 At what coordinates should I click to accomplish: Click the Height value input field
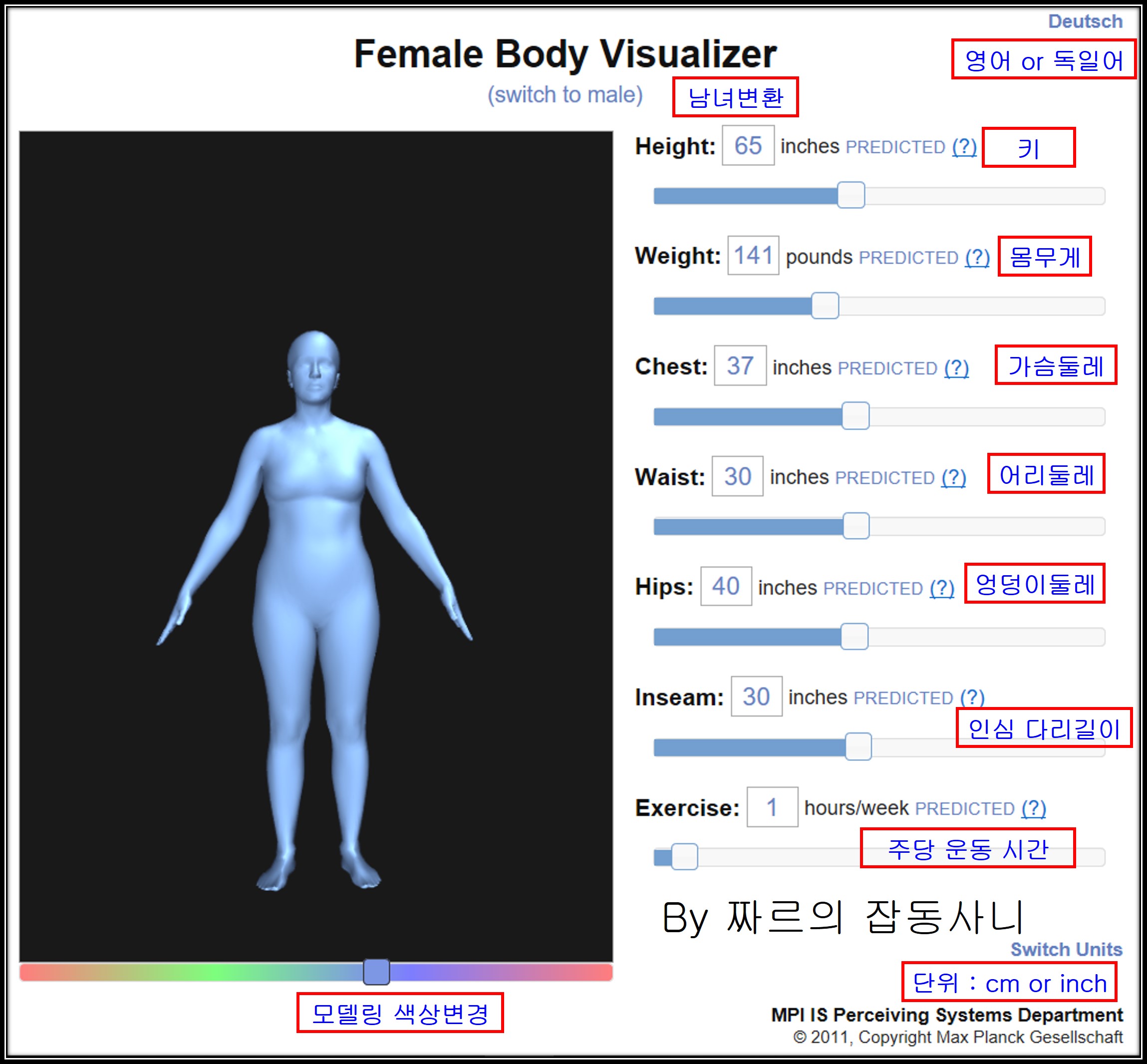[748, 145]
